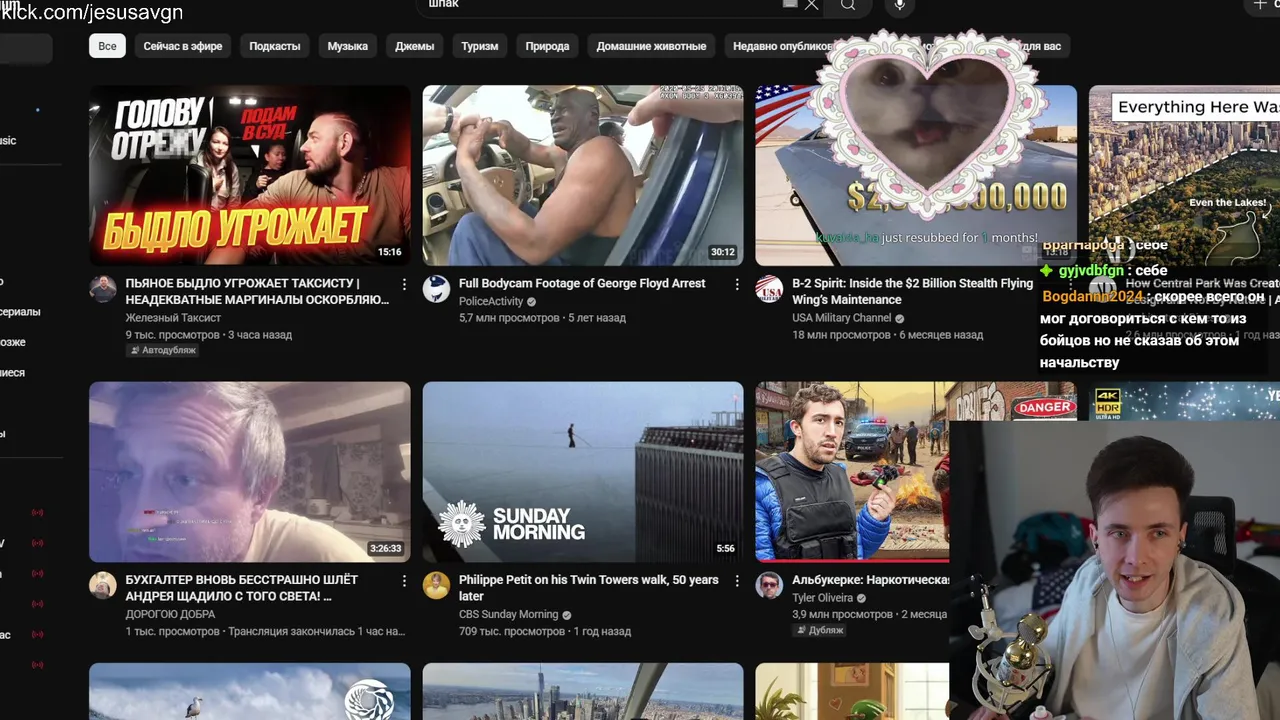This screenshot has height=720, width=1280.
Task: Play the aerial city skyline thumbnail
Action: pos(583,691)
